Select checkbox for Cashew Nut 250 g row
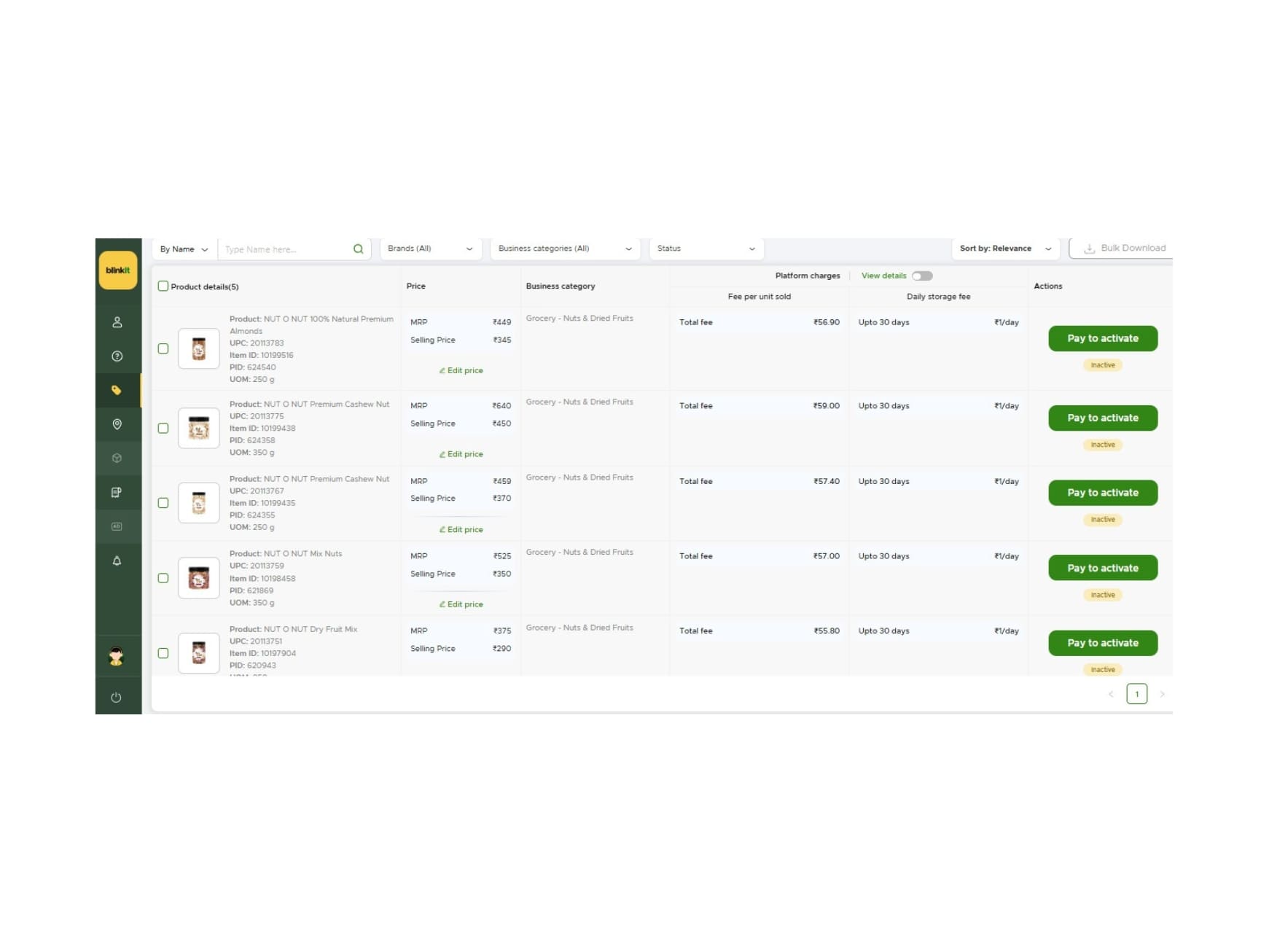Screen dimensions: 1269x952 coord(163,503)
